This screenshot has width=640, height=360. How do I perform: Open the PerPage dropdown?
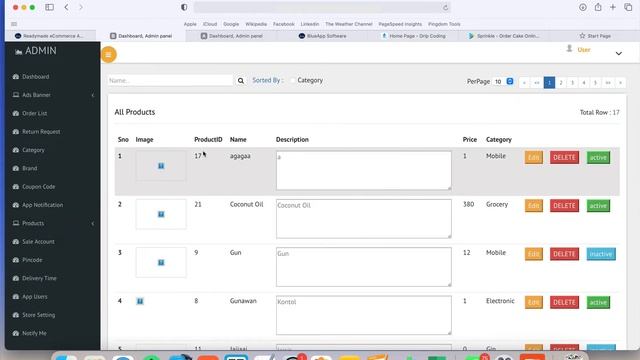[503, 82]
